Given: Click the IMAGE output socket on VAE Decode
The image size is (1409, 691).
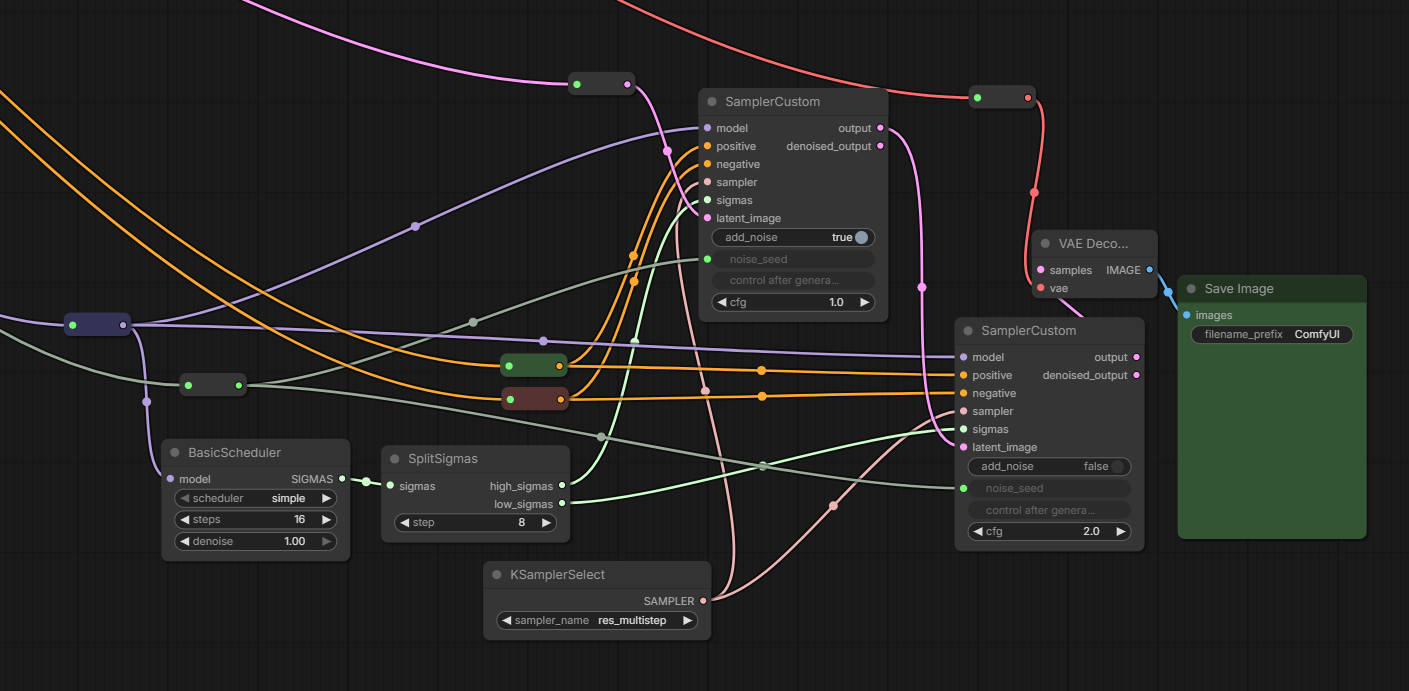Looking at the screenshot, I should (x=1149, y=270).
